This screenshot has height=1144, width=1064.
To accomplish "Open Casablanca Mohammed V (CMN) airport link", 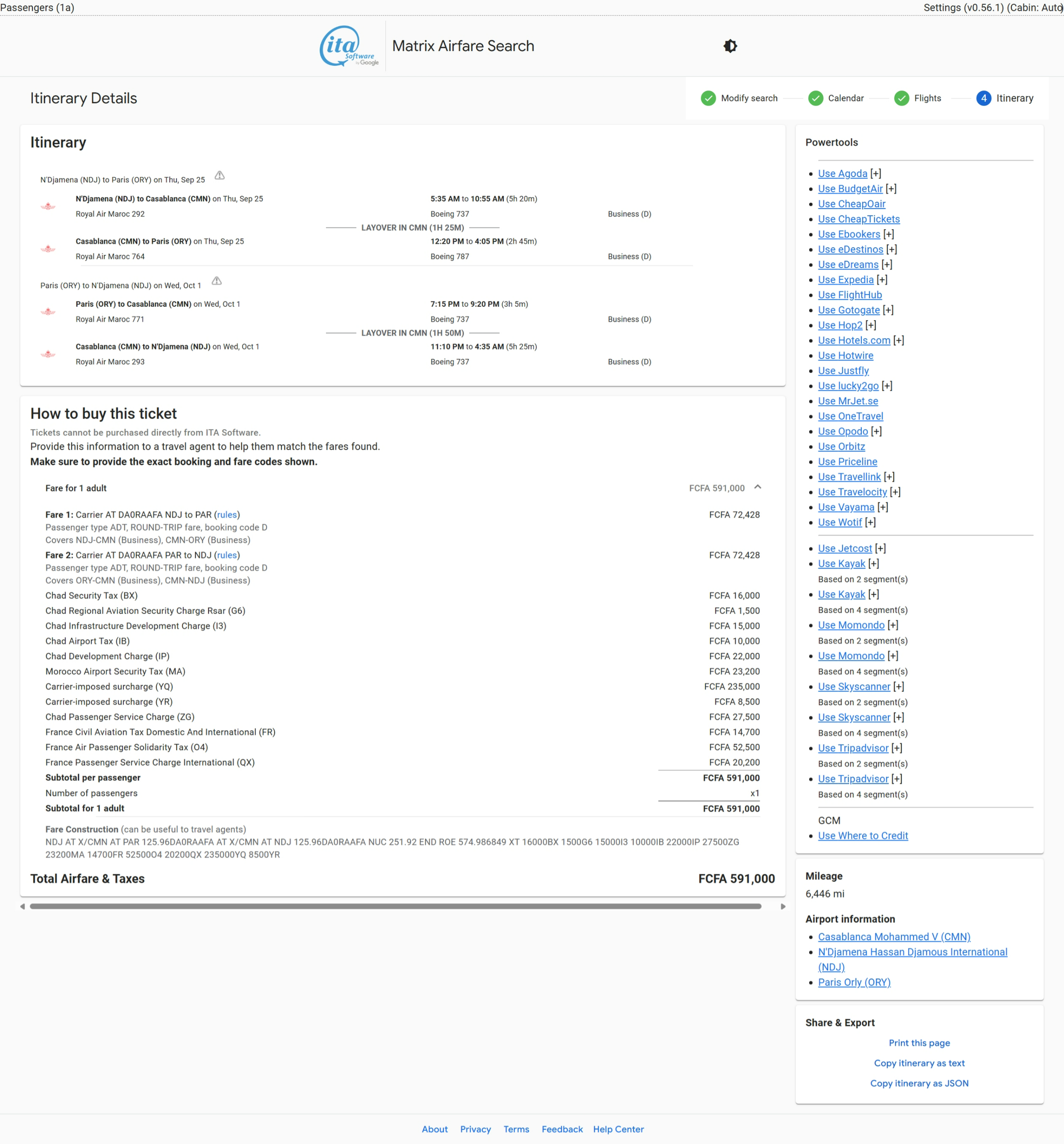I will (894, 937).
